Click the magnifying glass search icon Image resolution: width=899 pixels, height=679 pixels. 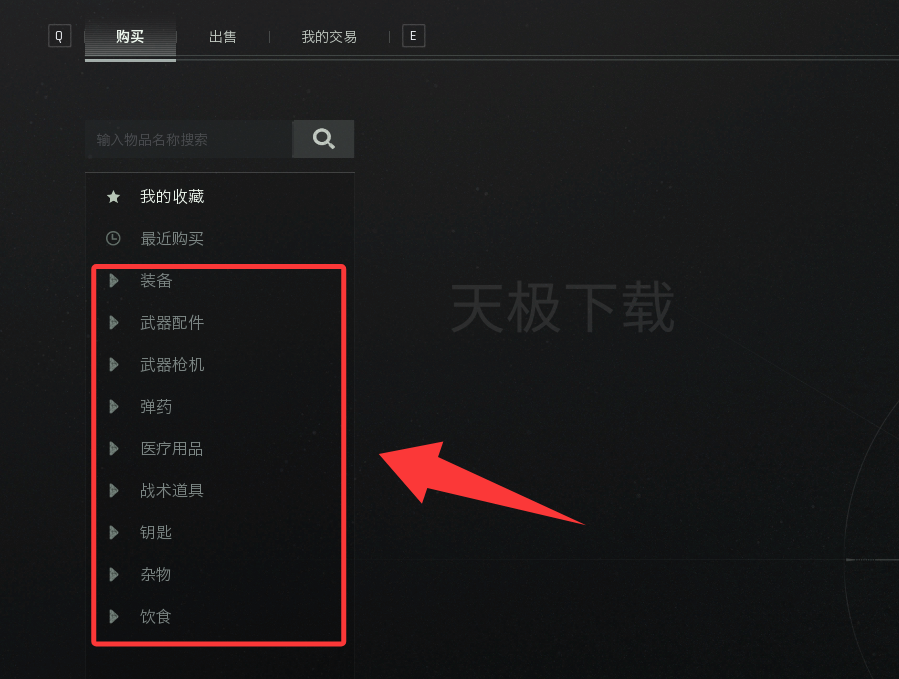coord(323,139)
